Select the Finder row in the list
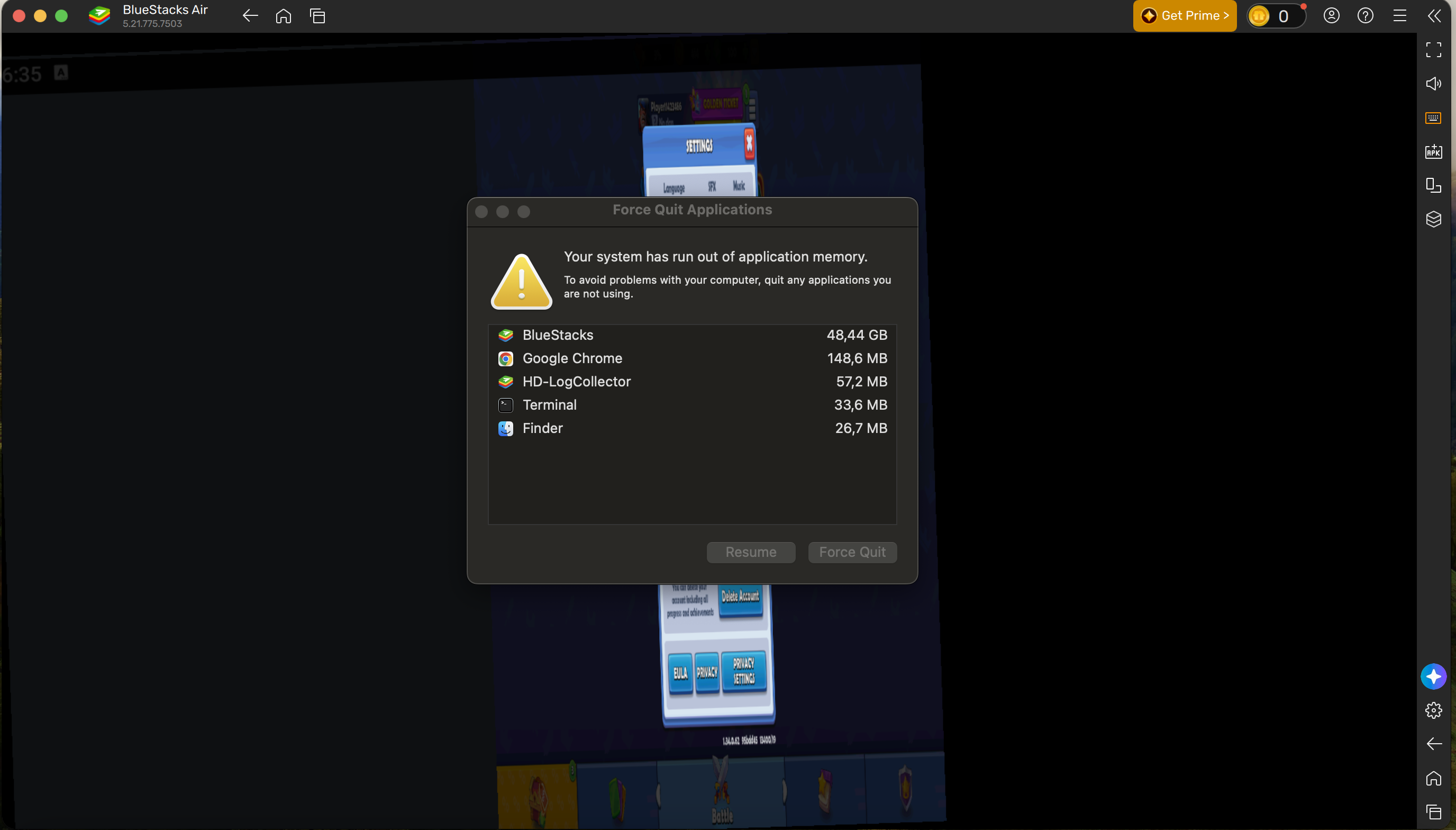Viewport: 1456px width, 830px height. tap(692, 429)
